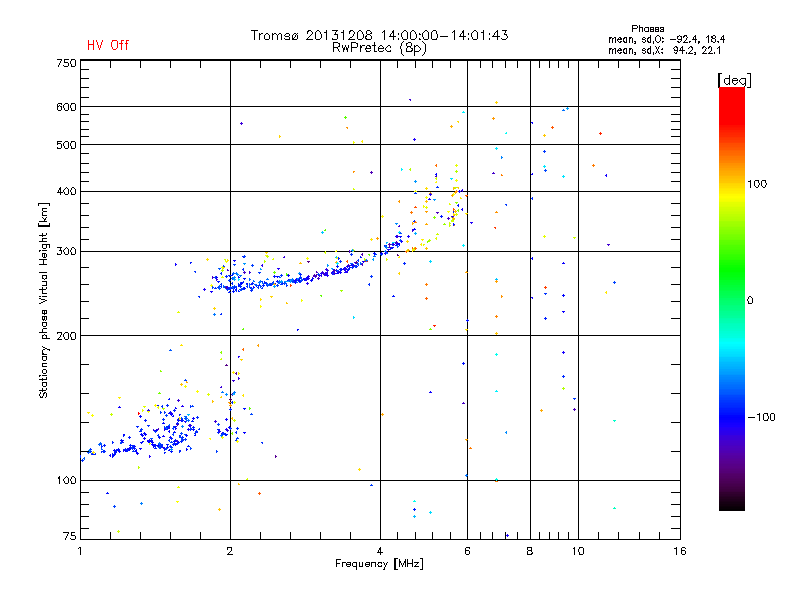The image size is (800, 600).
Task: Click colorbar tick label '0'
Action: pyautogui.click(x=750, y=301)
